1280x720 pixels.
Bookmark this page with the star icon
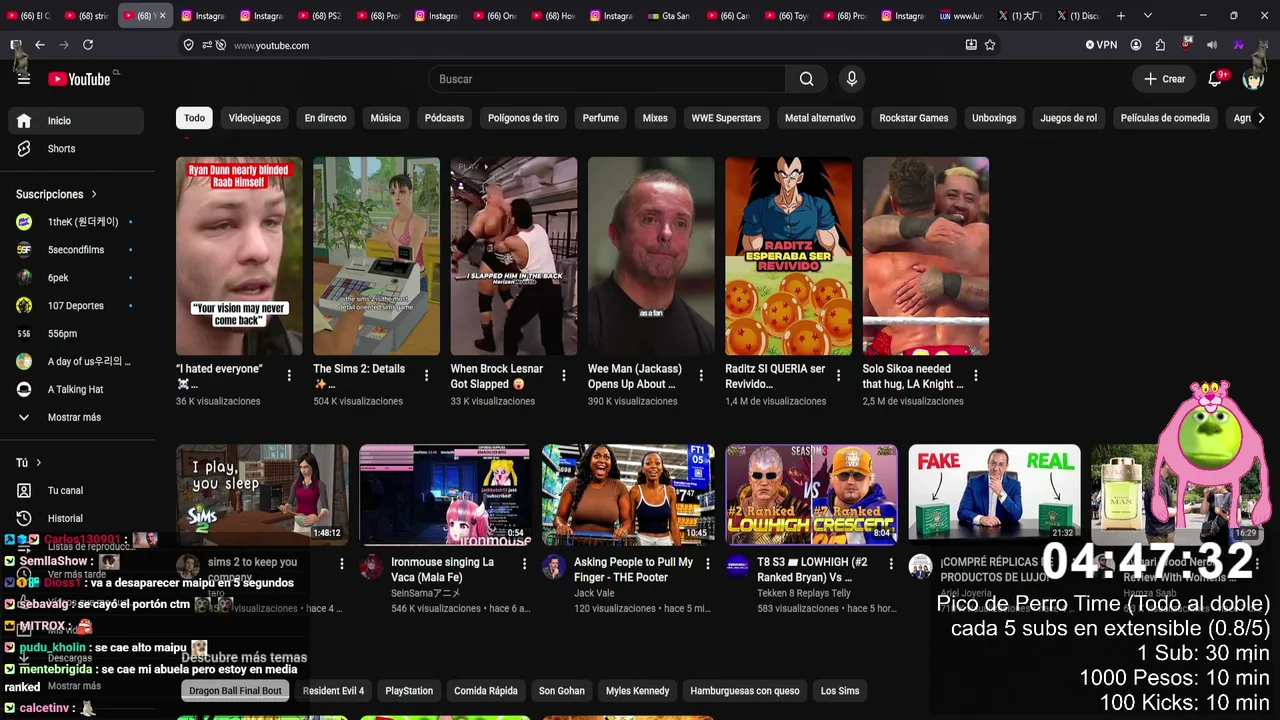tap(990, 45)
